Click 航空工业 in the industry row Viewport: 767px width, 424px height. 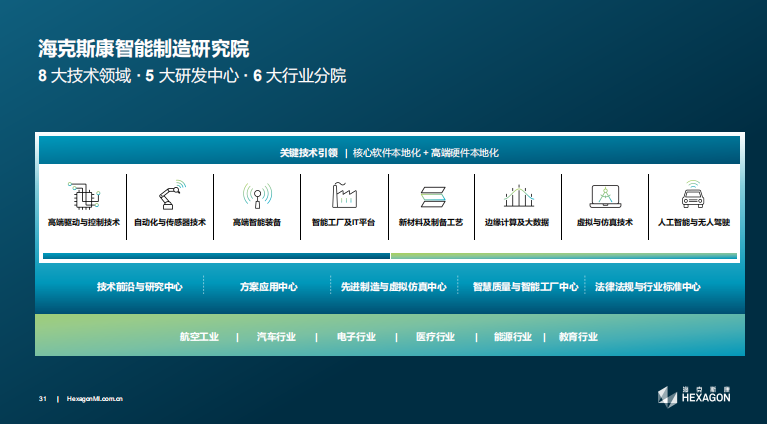[199, 337]
